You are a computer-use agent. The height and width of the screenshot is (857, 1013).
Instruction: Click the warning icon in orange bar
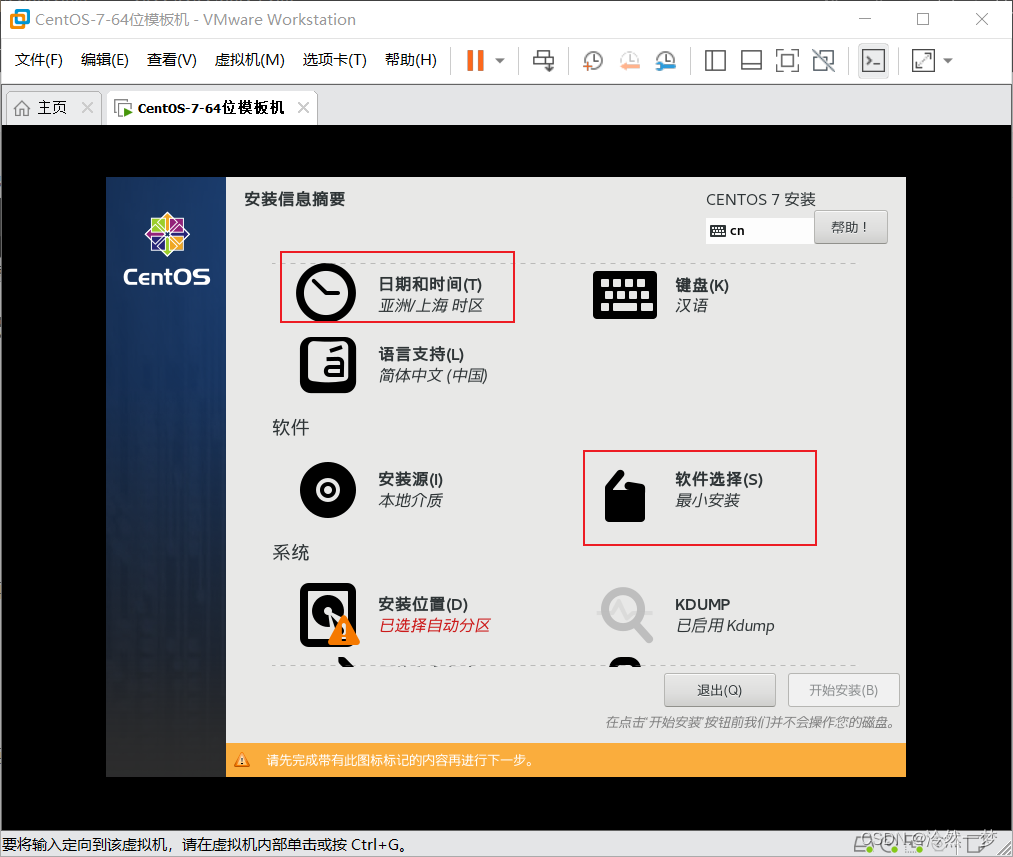242,760
